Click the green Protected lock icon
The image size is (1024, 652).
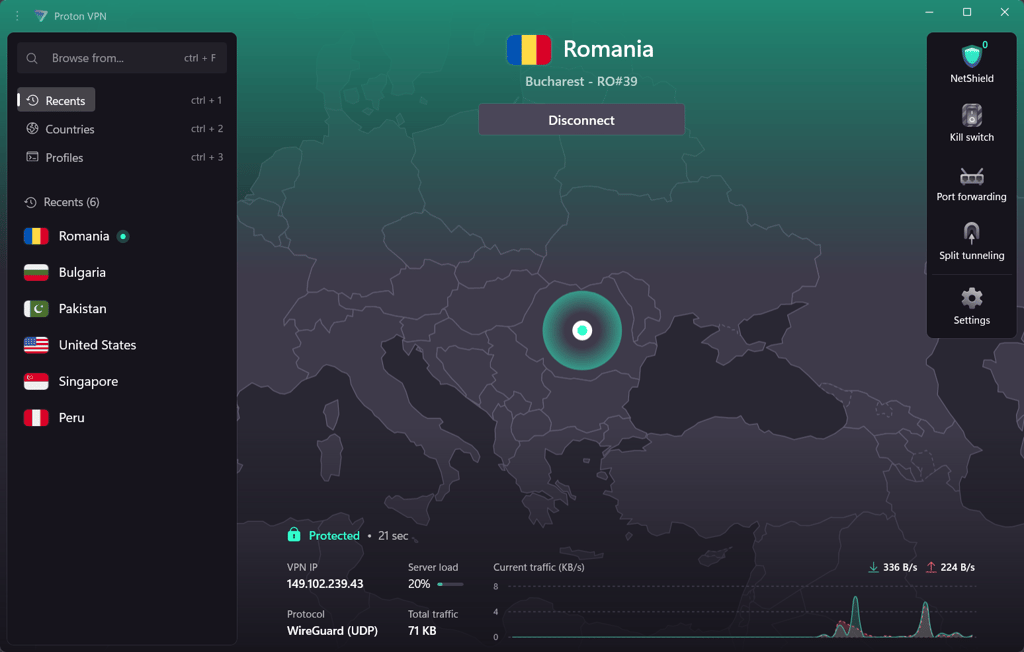point(294,535)
